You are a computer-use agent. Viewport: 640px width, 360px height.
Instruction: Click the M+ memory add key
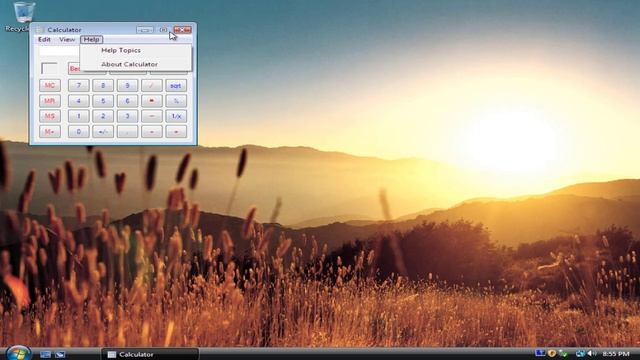tap(50, 131)
